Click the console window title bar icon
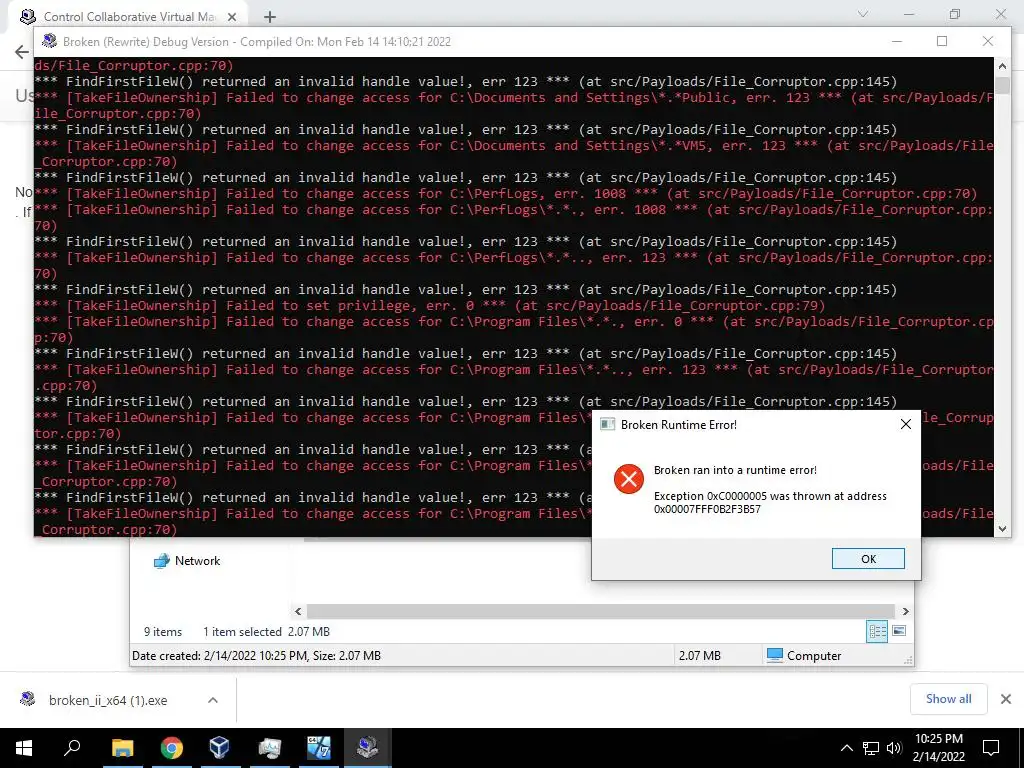 point(49,41)
